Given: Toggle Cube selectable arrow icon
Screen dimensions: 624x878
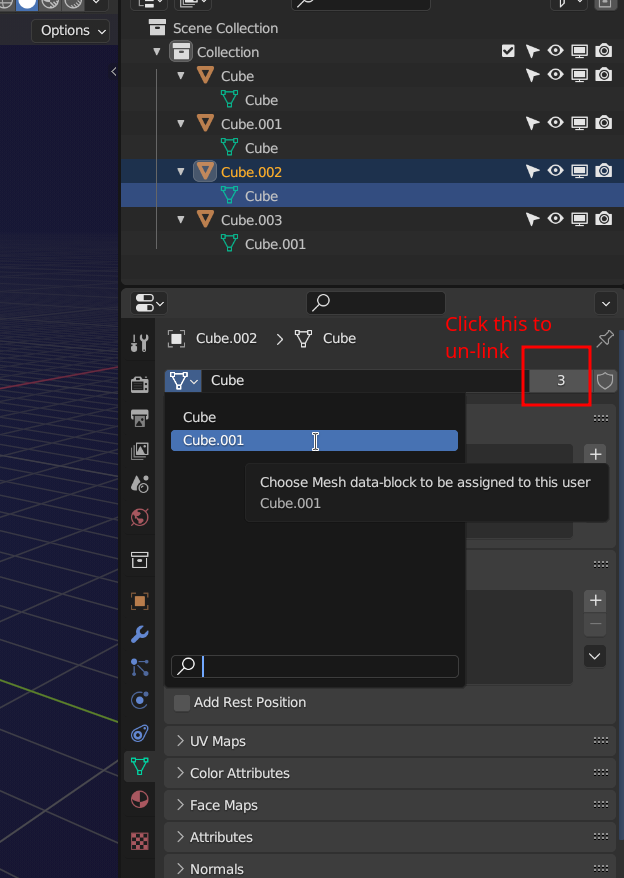Looking at the screenshot, I should pos(532,75).
